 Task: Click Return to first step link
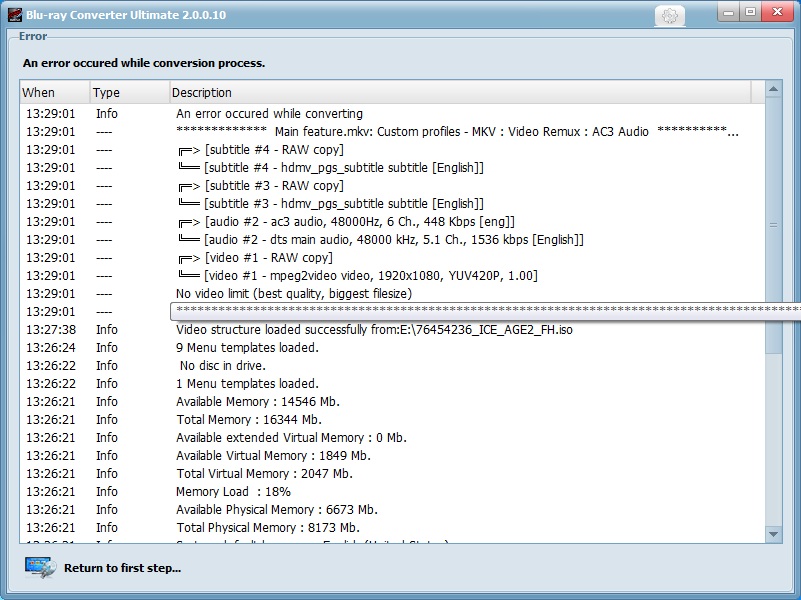click(122, 568)
